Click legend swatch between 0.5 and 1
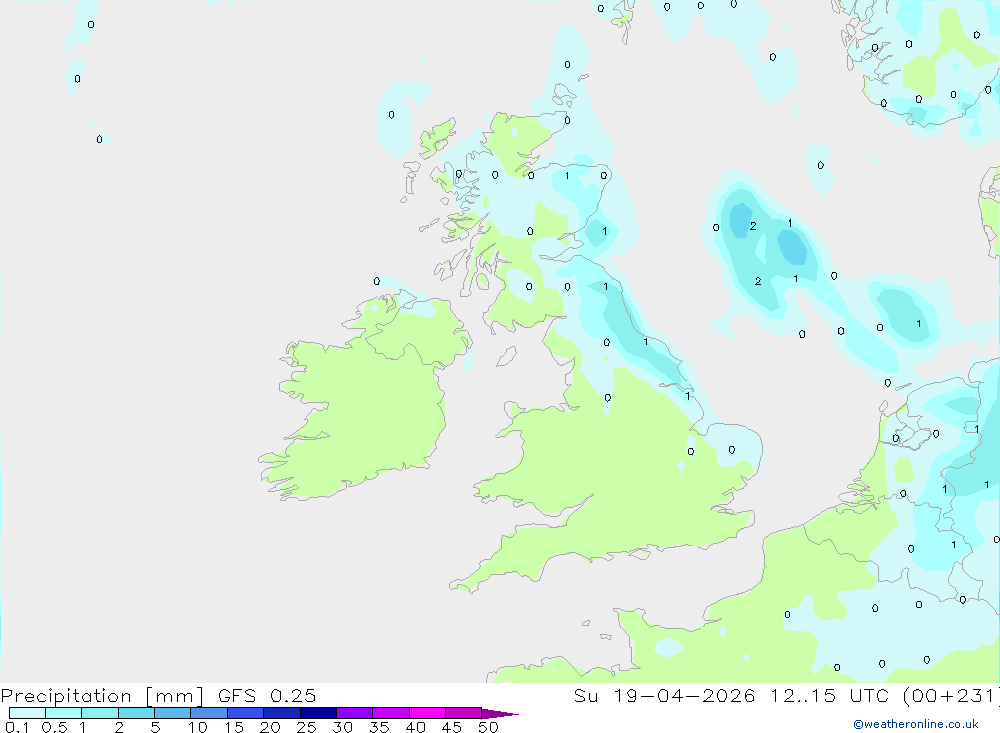Image resolution: width=1000 pixels, height=733 pixels. [63, 713]
